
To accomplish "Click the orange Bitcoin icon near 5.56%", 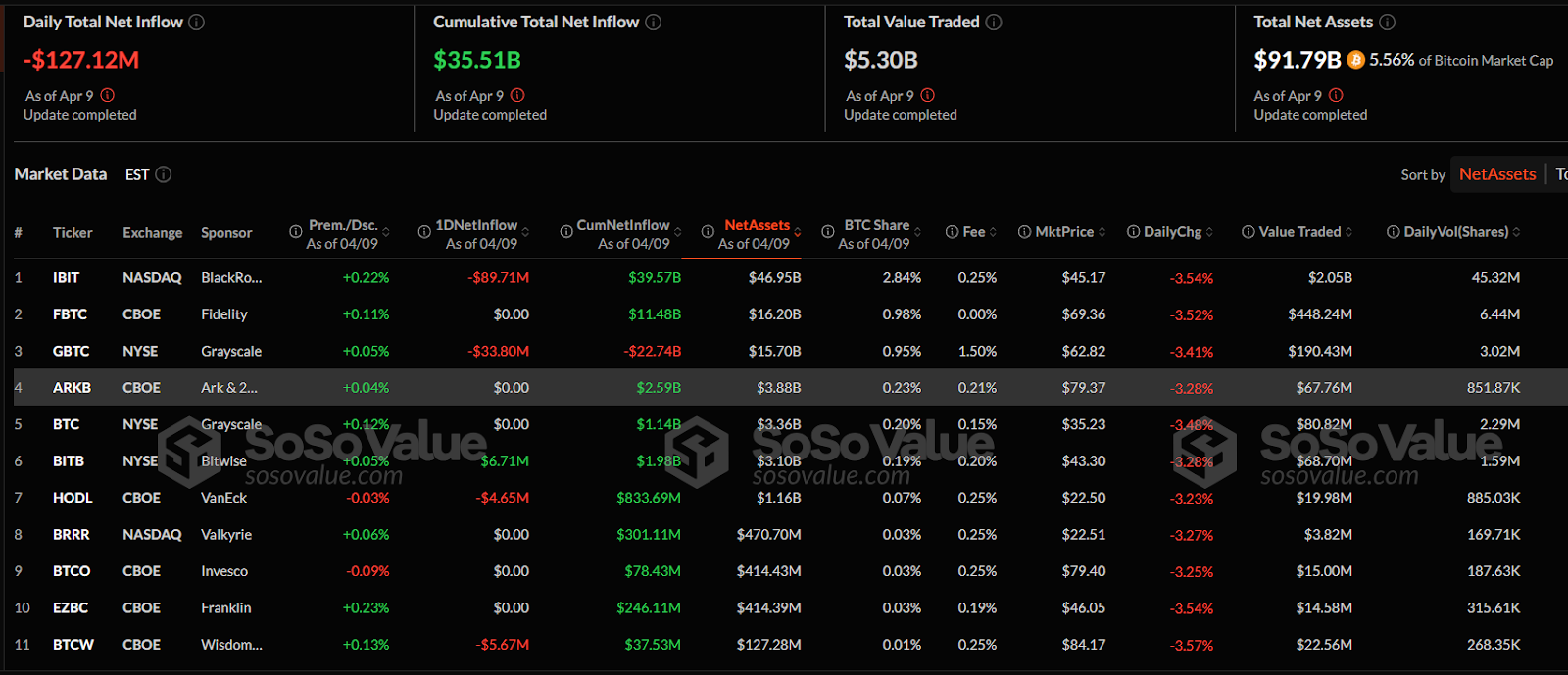I will pyautogui.click(x=1355, y=60).
